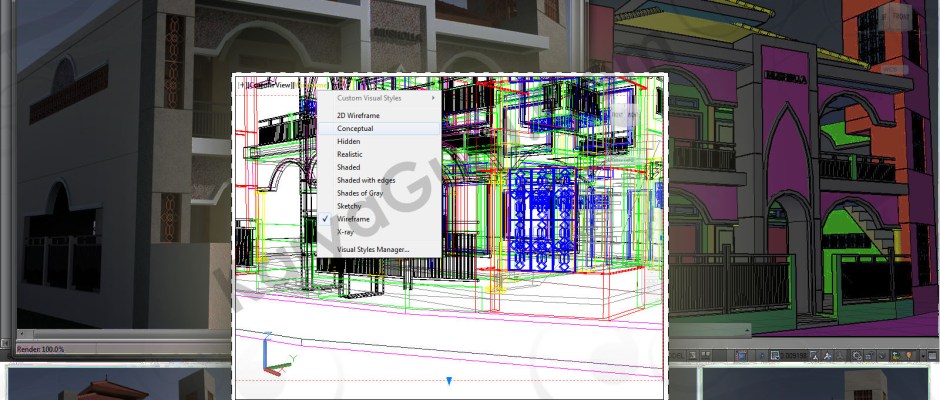This screenshot has width=940, height=400.
Task: Apply Shades of Gray visual style
Action: (x=379, y=193)
